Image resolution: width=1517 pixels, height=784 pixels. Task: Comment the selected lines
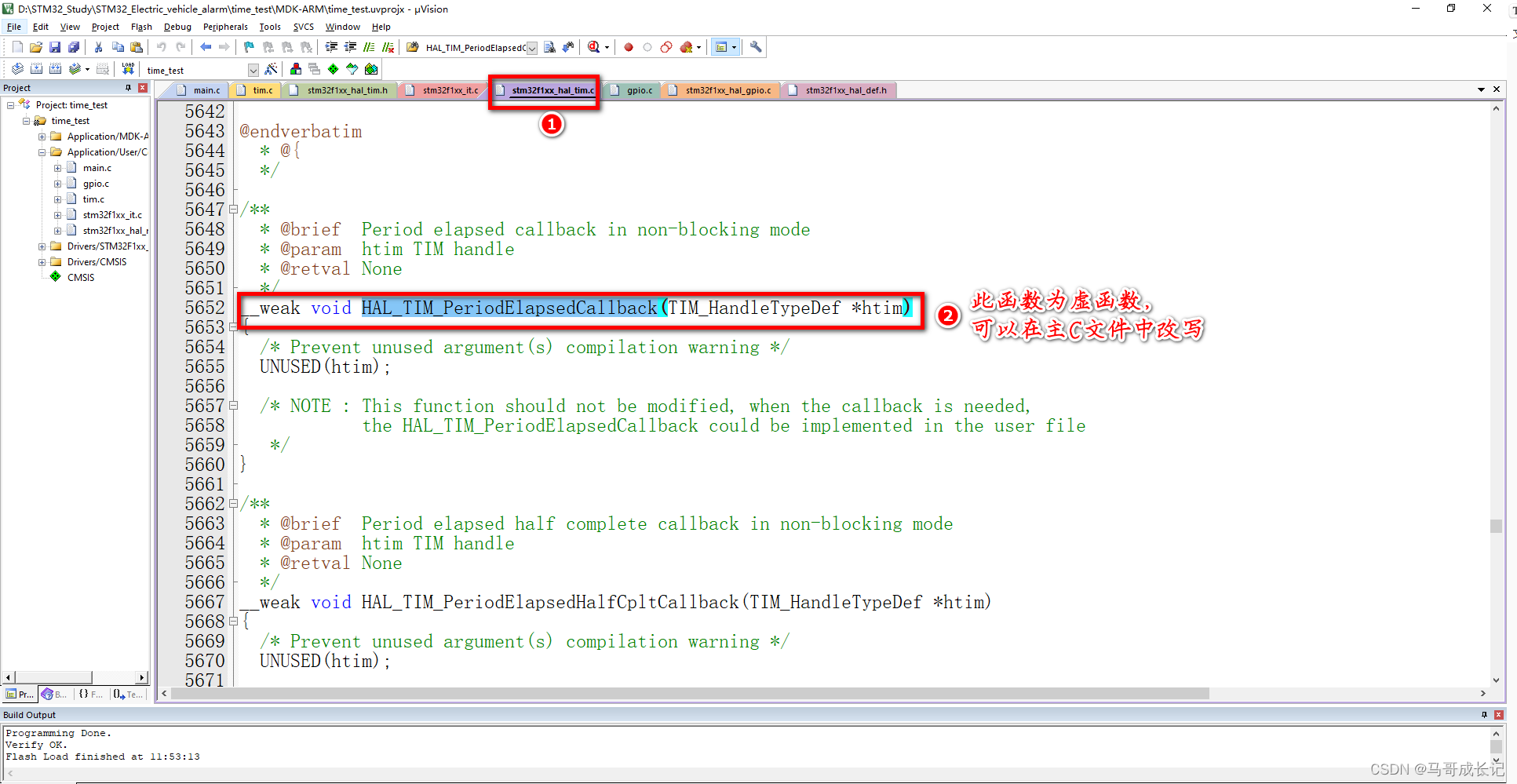coord(369,47)
